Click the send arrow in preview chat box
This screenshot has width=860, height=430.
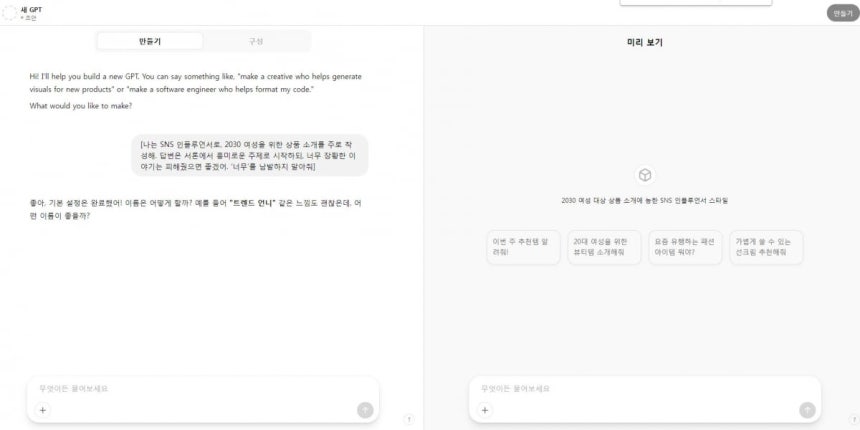pos(807,410)
